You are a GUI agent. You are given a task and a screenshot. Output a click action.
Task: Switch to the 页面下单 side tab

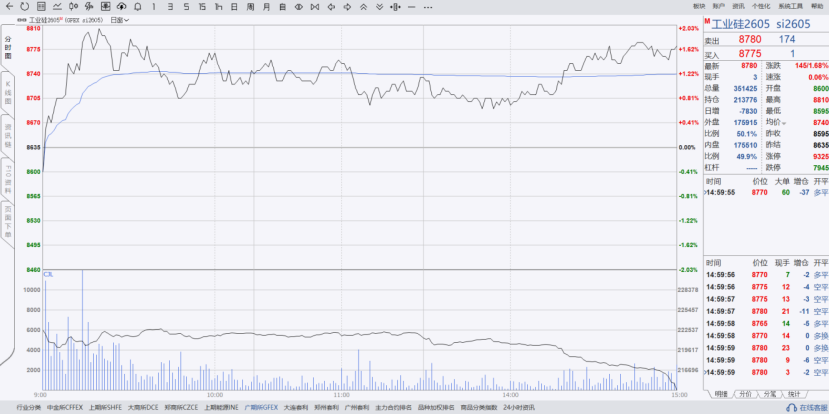[x=8, y=223]
